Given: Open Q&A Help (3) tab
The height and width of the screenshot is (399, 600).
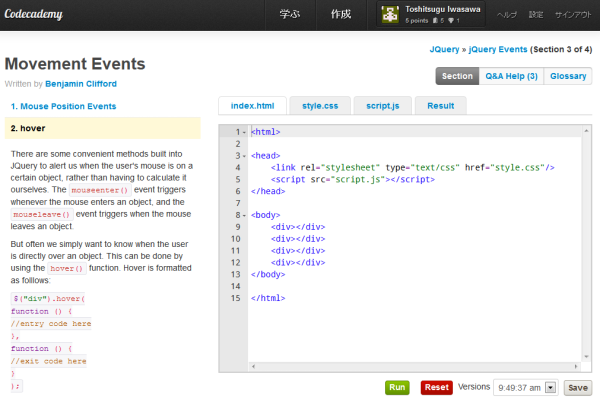Looking at the screenshot, I should (x=511, y=76).
